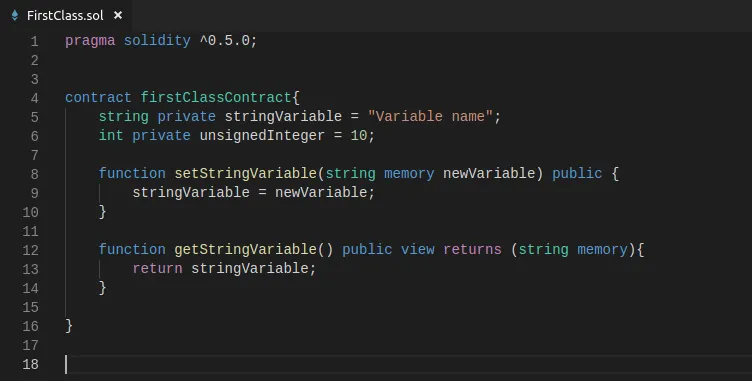Screen dimensions: 752x381
Task: Click the 'return' keyword on line 13
Action: [x=157, y=268]
